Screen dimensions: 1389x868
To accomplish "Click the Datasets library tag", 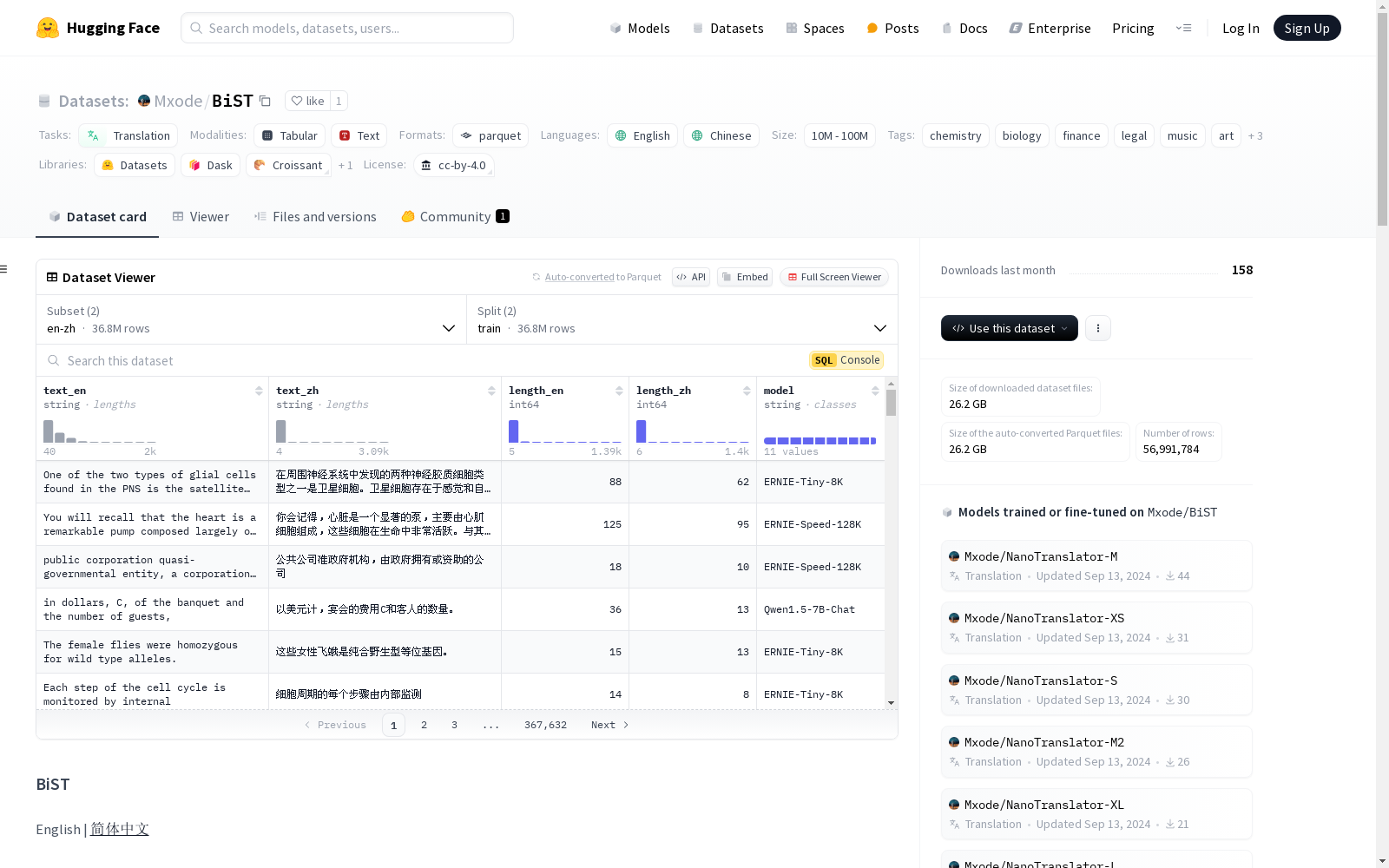I will 135,165.
